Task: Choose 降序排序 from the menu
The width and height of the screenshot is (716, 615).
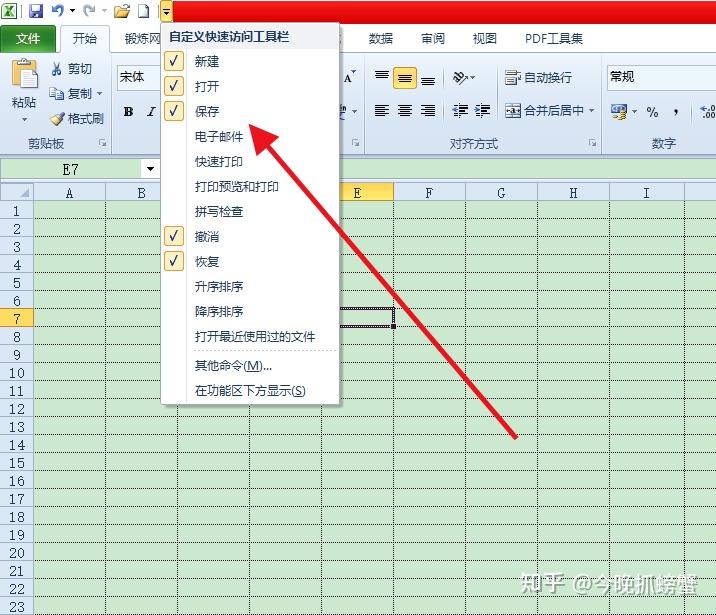Action: point(219,312)
